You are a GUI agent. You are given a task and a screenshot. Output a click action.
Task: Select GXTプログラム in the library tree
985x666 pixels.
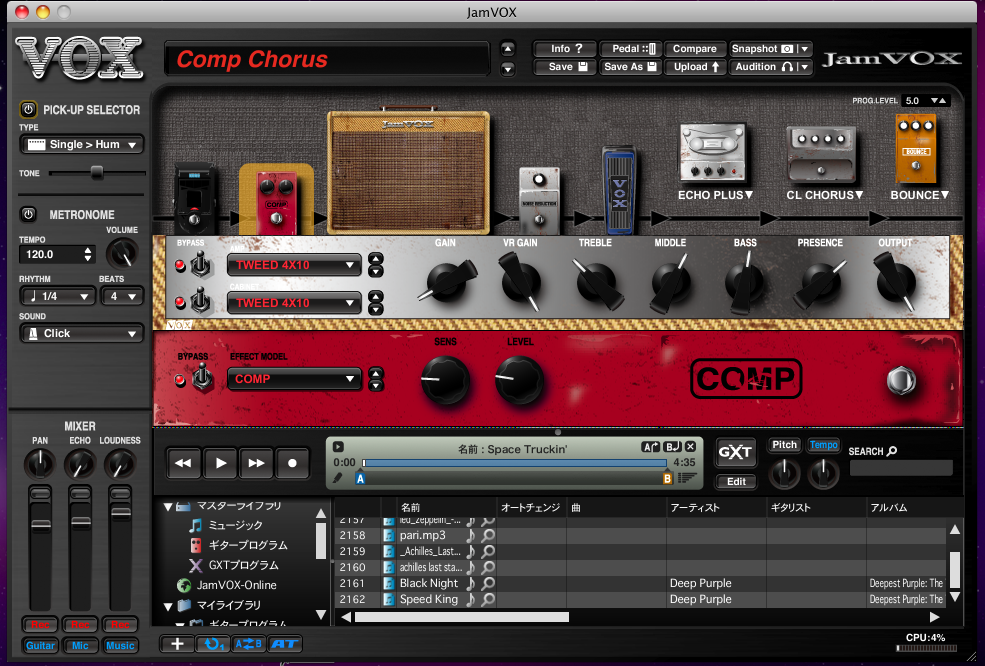tap(243, 565)
